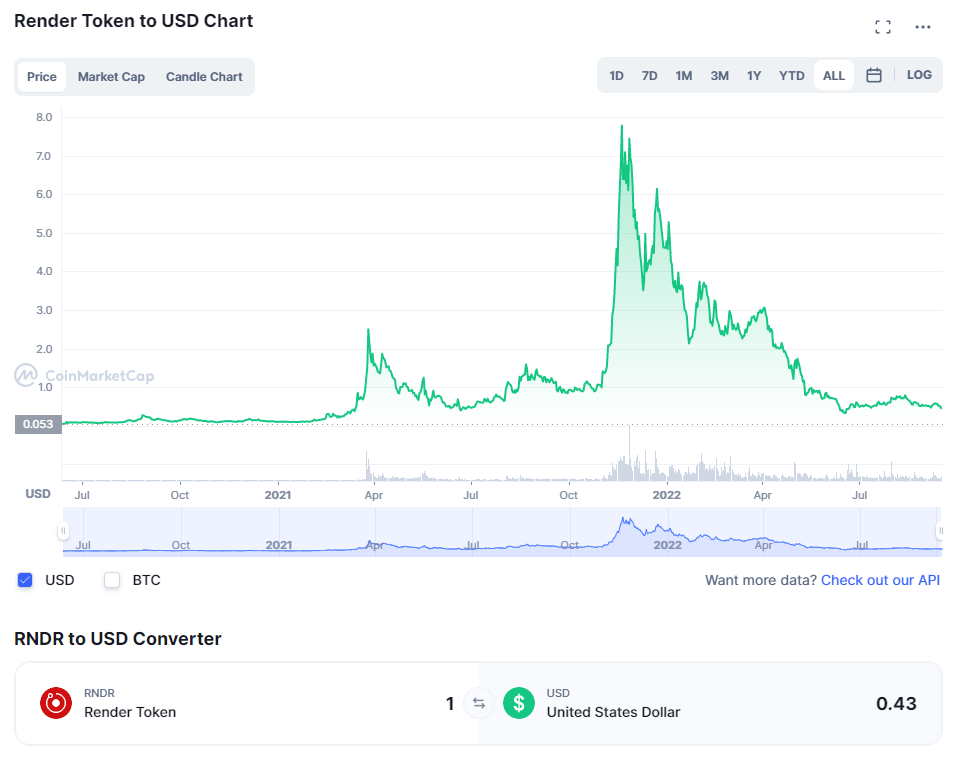Screen dimensions: 957x760
Task: Select the ALL time range
Action: click(834, 76)
